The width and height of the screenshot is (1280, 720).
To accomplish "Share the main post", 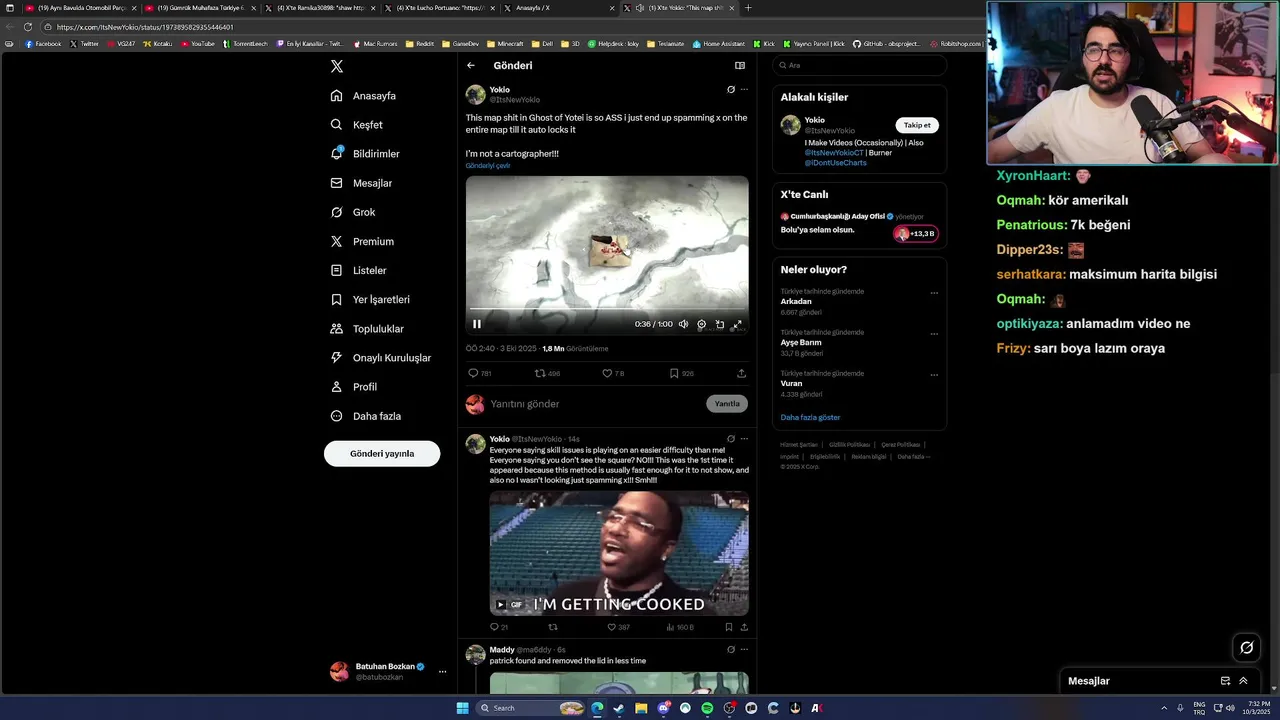I will 741,373.
